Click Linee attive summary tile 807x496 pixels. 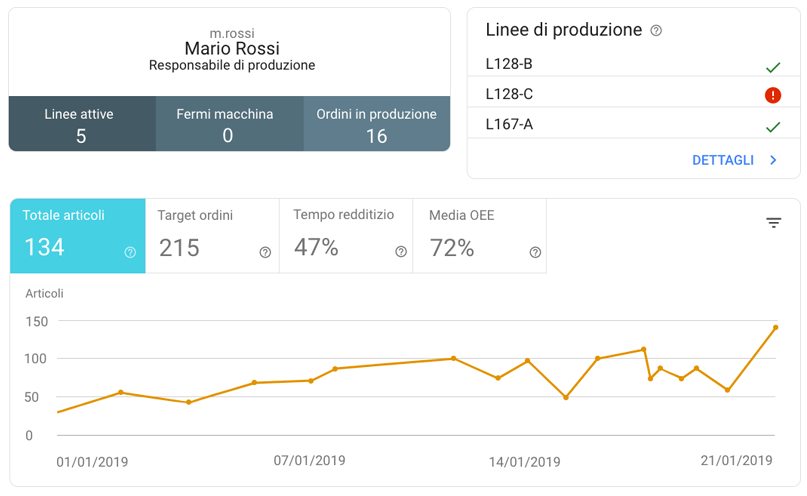[x=81, y=124]
